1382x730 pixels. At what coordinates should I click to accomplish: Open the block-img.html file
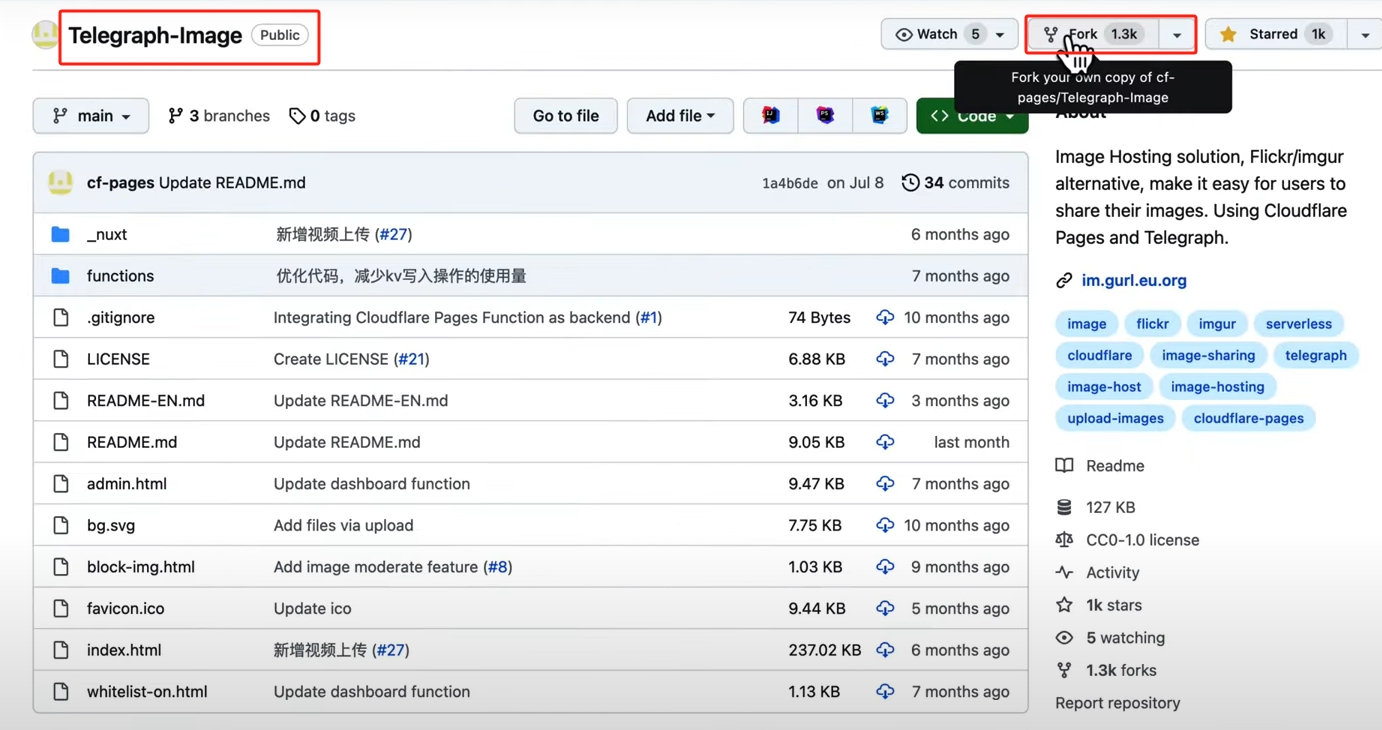pyautogui.click(x=141, y=567)
